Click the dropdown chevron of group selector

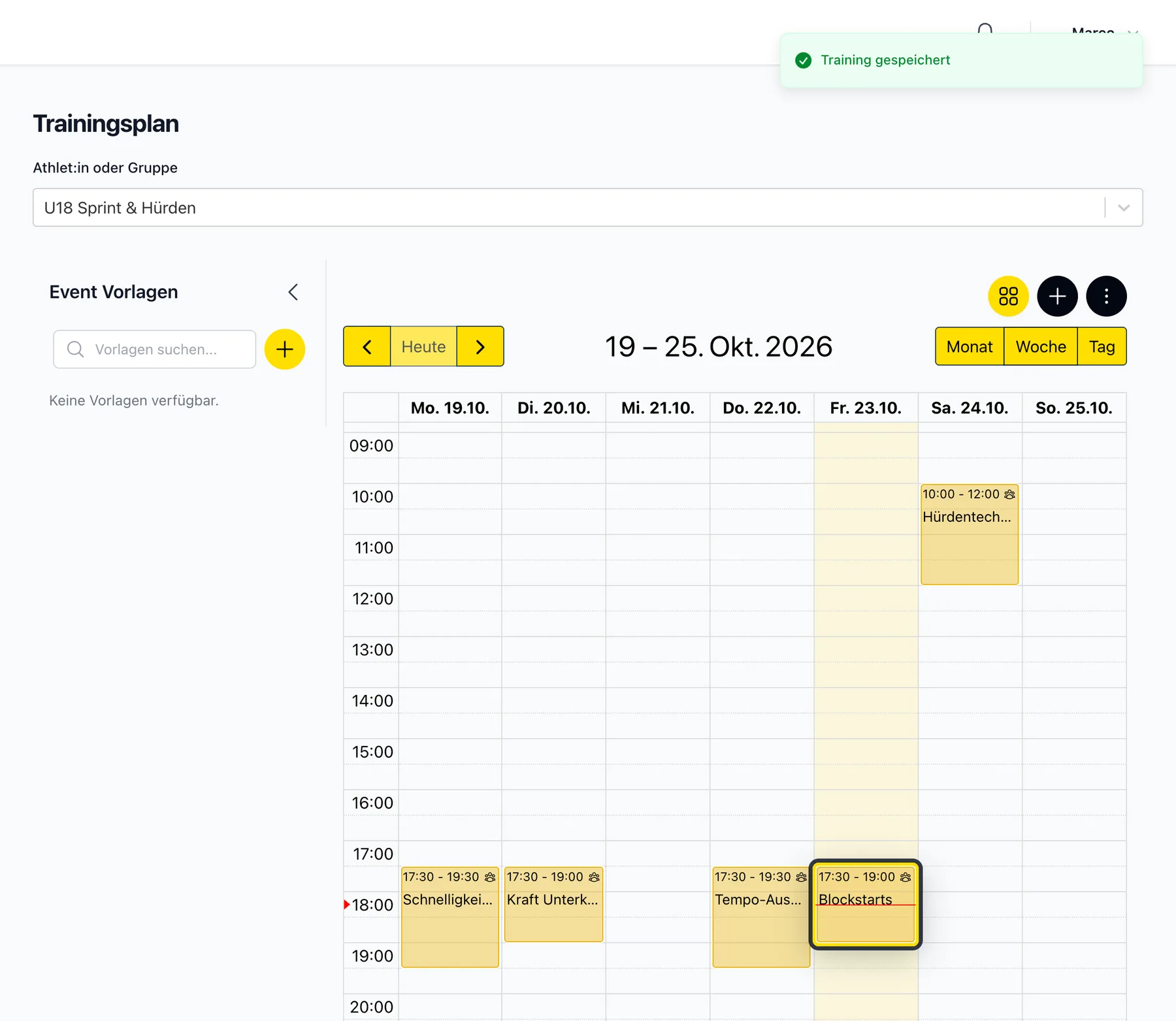pos(1124,208)
